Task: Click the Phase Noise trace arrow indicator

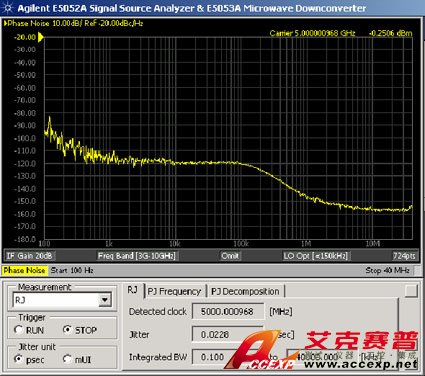Action: 5,23
